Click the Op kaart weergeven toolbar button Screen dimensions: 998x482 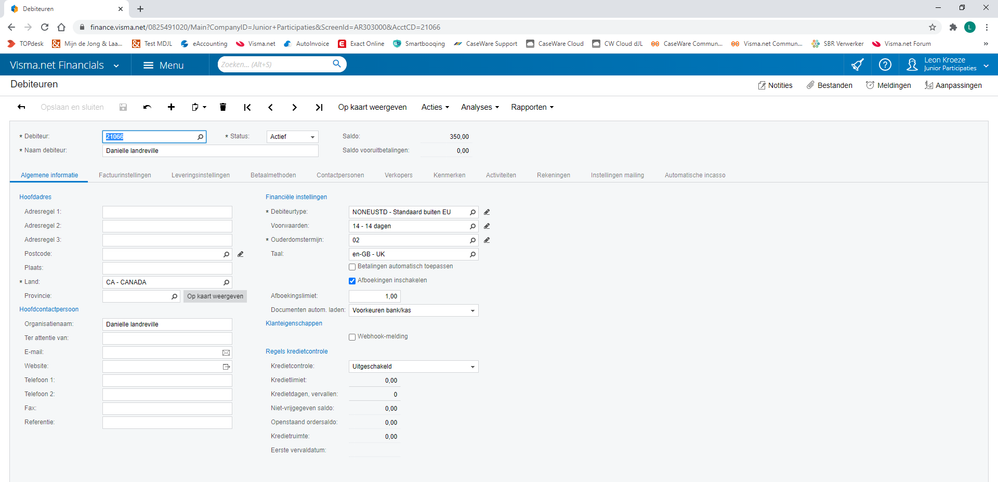click(372, 107)
